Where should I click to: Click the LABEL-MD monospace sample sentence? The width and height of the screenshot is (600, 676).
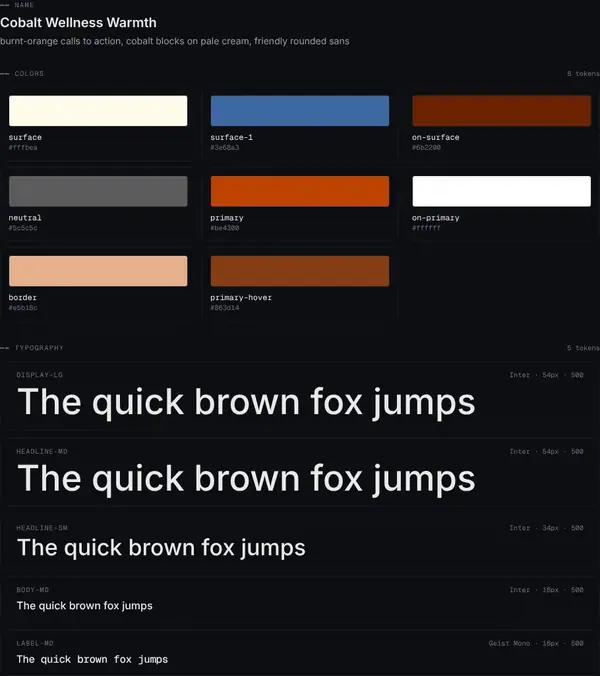tap(92, 659)
